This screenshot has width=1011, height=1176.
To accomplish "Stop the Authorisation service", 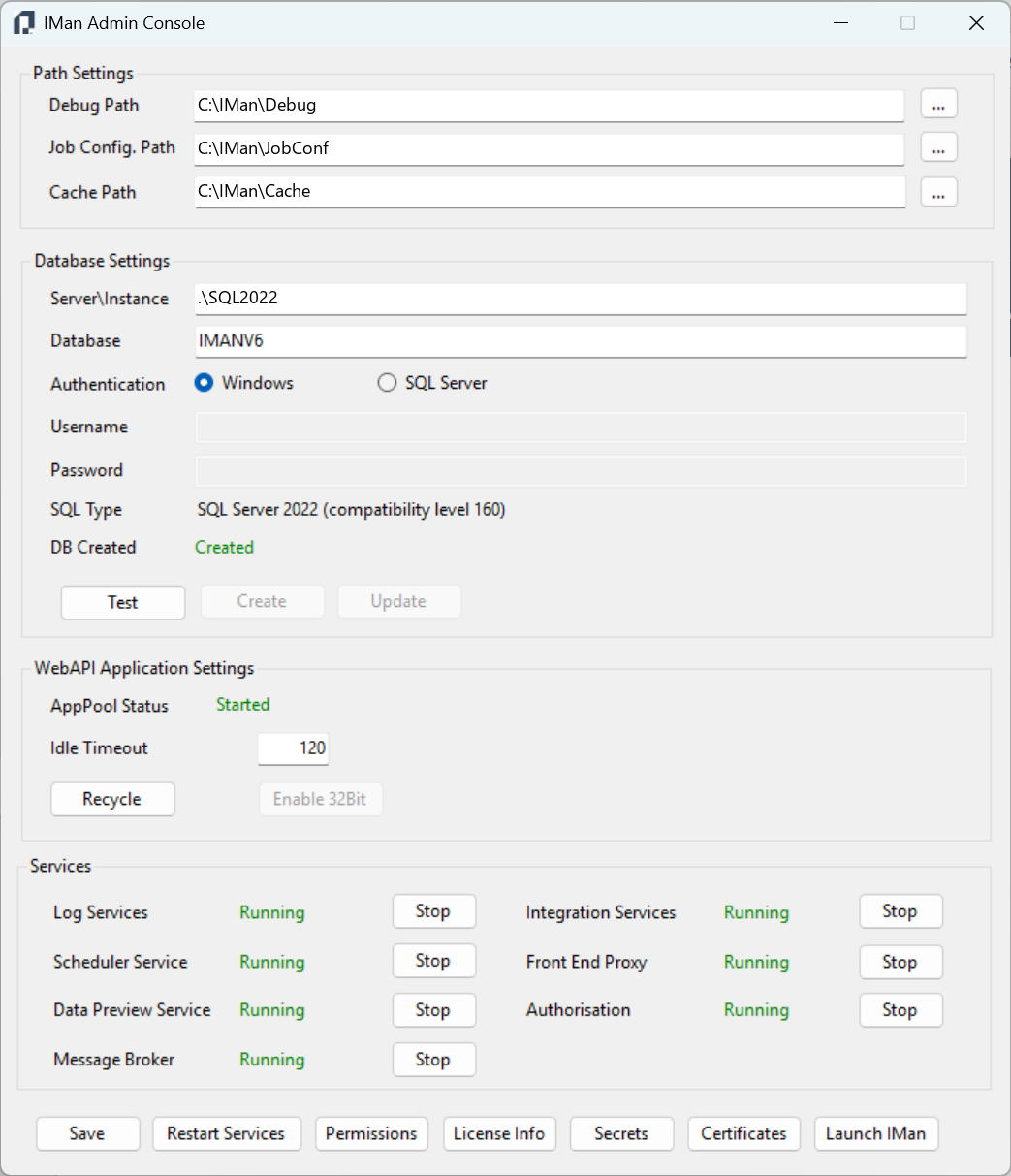I will point(900,1010).
